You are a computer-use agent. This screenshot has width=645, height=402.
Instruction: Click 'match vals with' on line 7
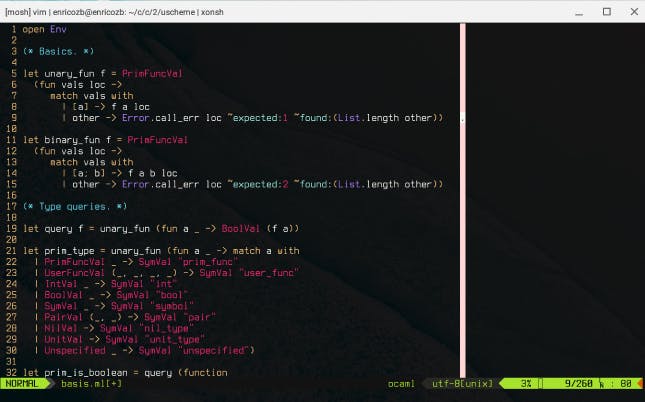tap(92, 96)
